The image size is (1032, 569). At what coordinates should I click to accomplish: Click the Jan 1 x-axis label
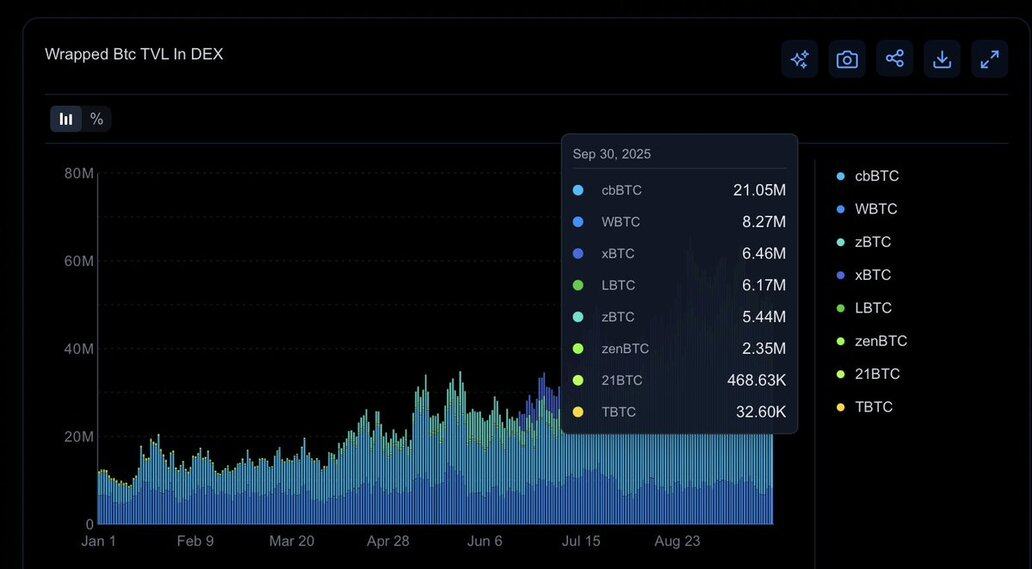(98, 541)
